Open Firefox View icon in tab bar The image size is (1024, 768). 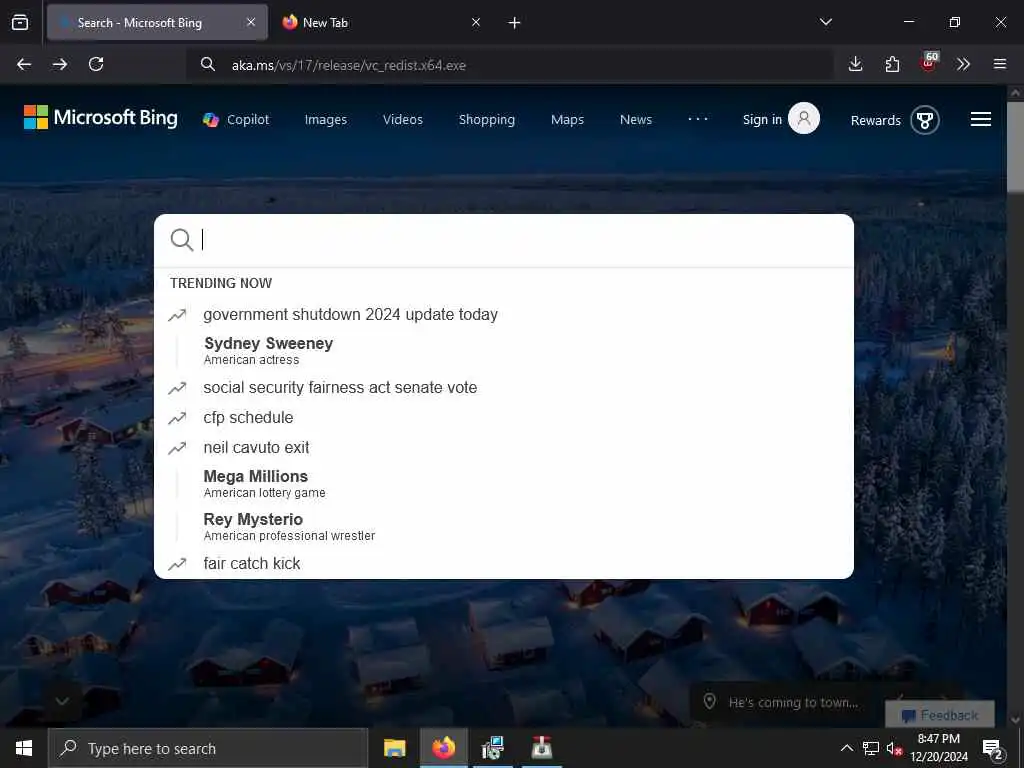(x=20, y=22)
